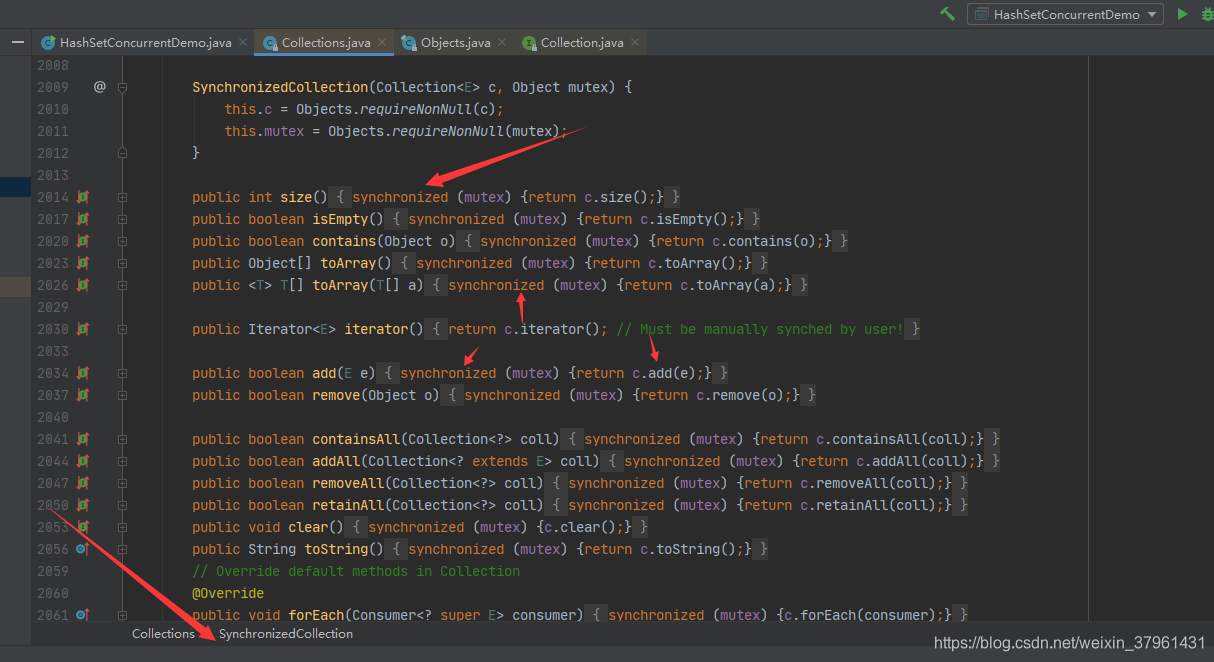The width and height of the screenshot is (1214, 662).
Task: Open the HashSetConcurrentDemo run configuration dropdown
Action: pyautogui.click(x=1065, y=14)
